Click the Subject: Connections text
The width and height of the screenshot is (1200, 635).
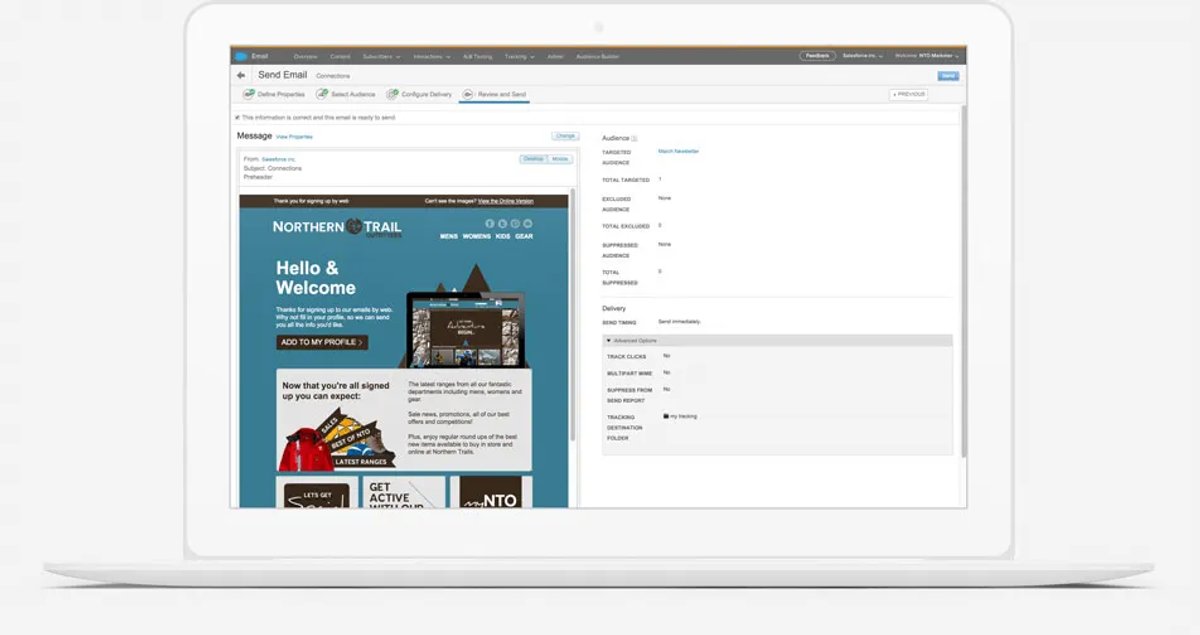pos(272,168)
